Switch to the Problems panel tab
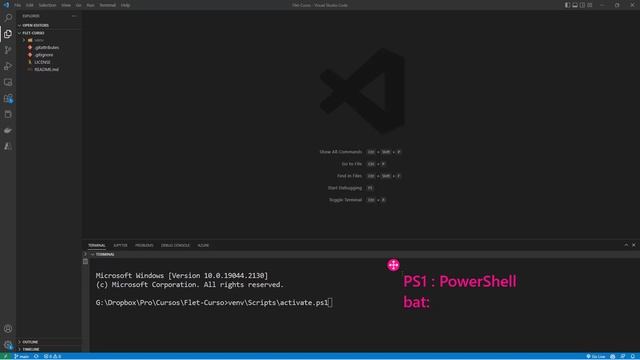The height and width of the screenshot is (360, 640). (x=144, y=245)
